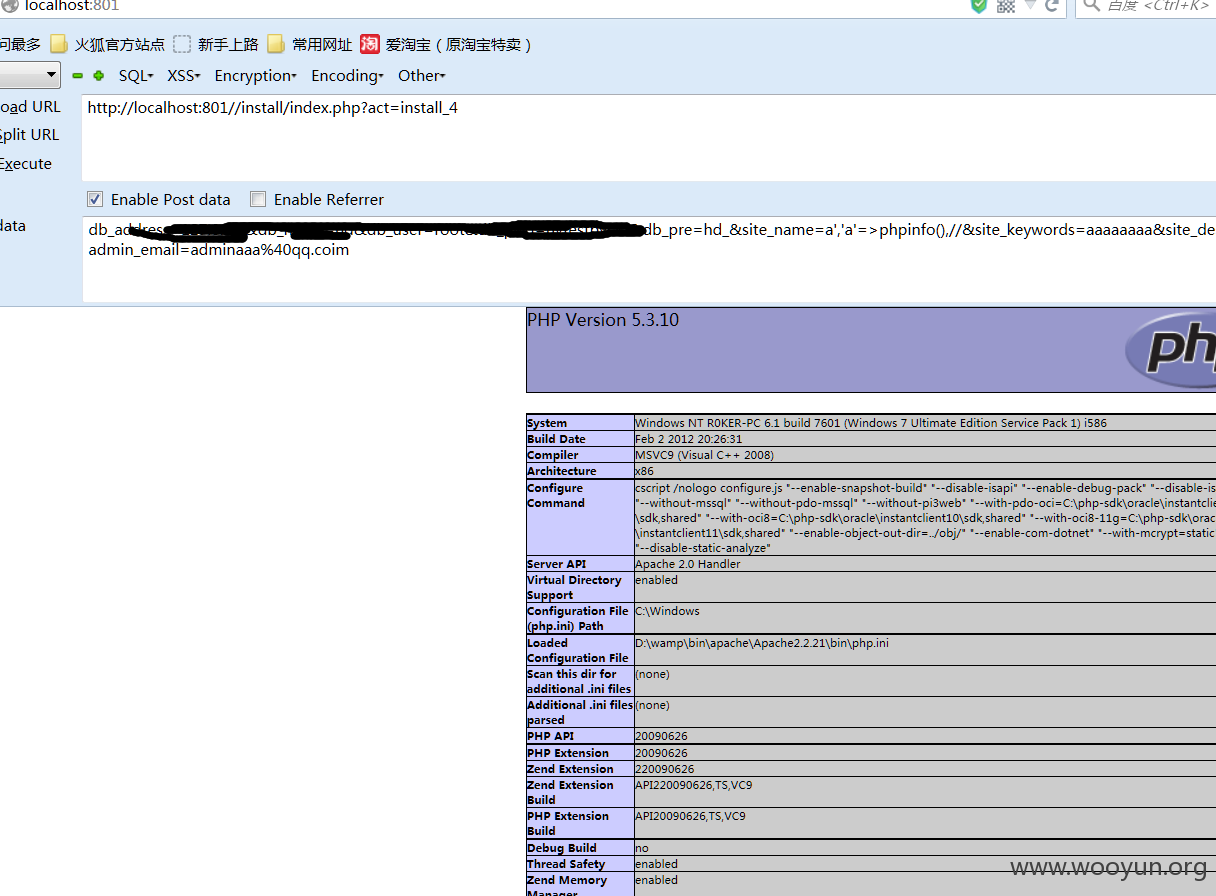
Task: Click the search magnifier icon
Action: [x=1090, y=5]
